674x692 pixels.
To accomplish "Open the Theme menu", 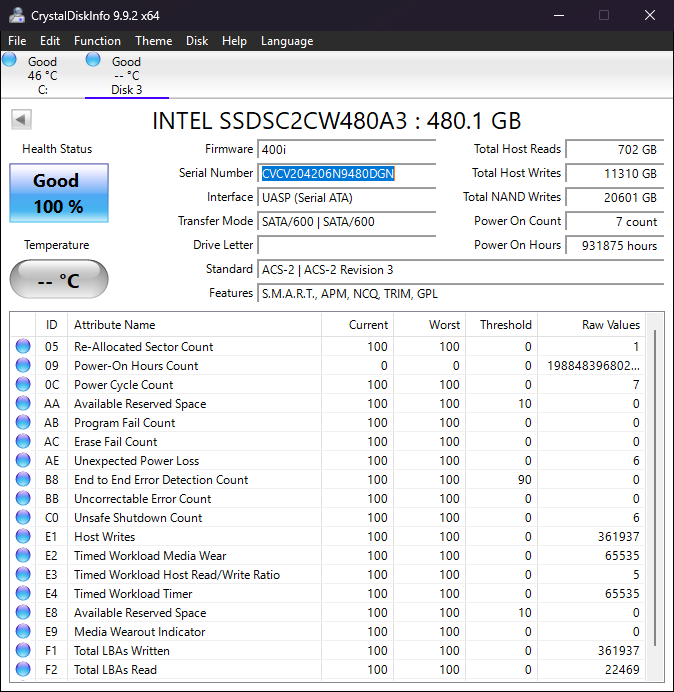I will [154, 41].
